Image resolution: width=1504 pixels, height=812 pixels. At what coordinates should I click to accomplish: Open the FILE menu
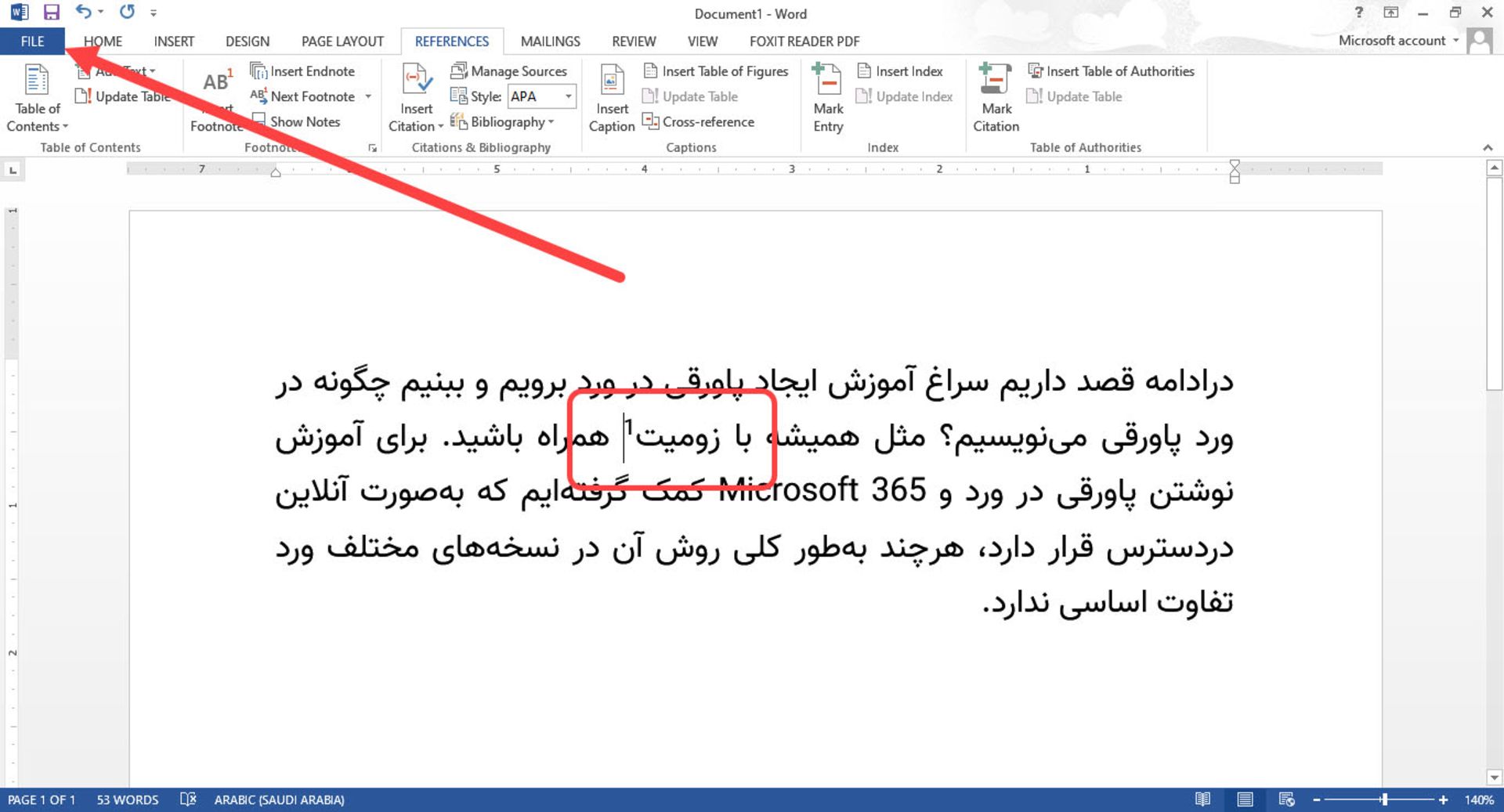(x=31, y=41)
